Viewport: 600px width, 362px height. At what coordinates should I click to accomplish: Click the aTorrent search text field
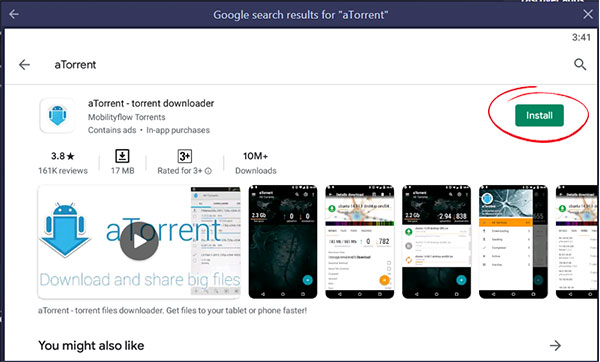pos(75,65)
